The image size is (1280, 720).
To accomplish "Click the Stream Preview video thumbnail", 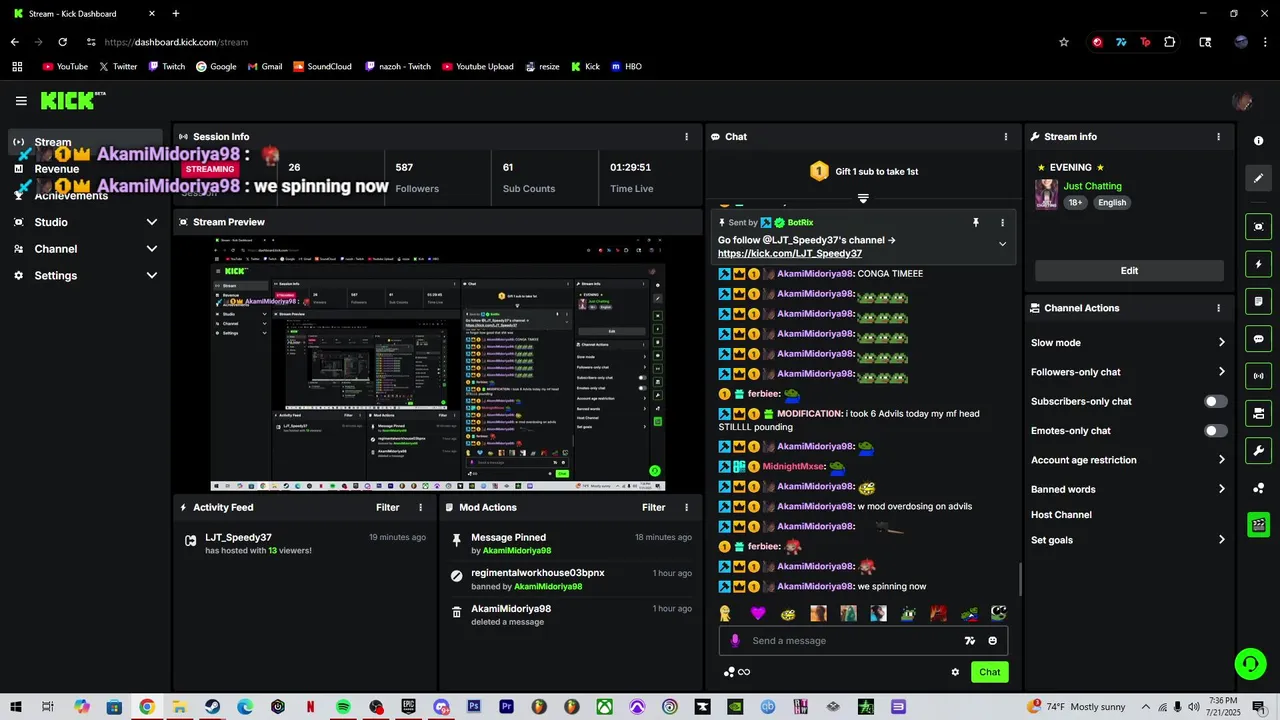I will (438, 364).
